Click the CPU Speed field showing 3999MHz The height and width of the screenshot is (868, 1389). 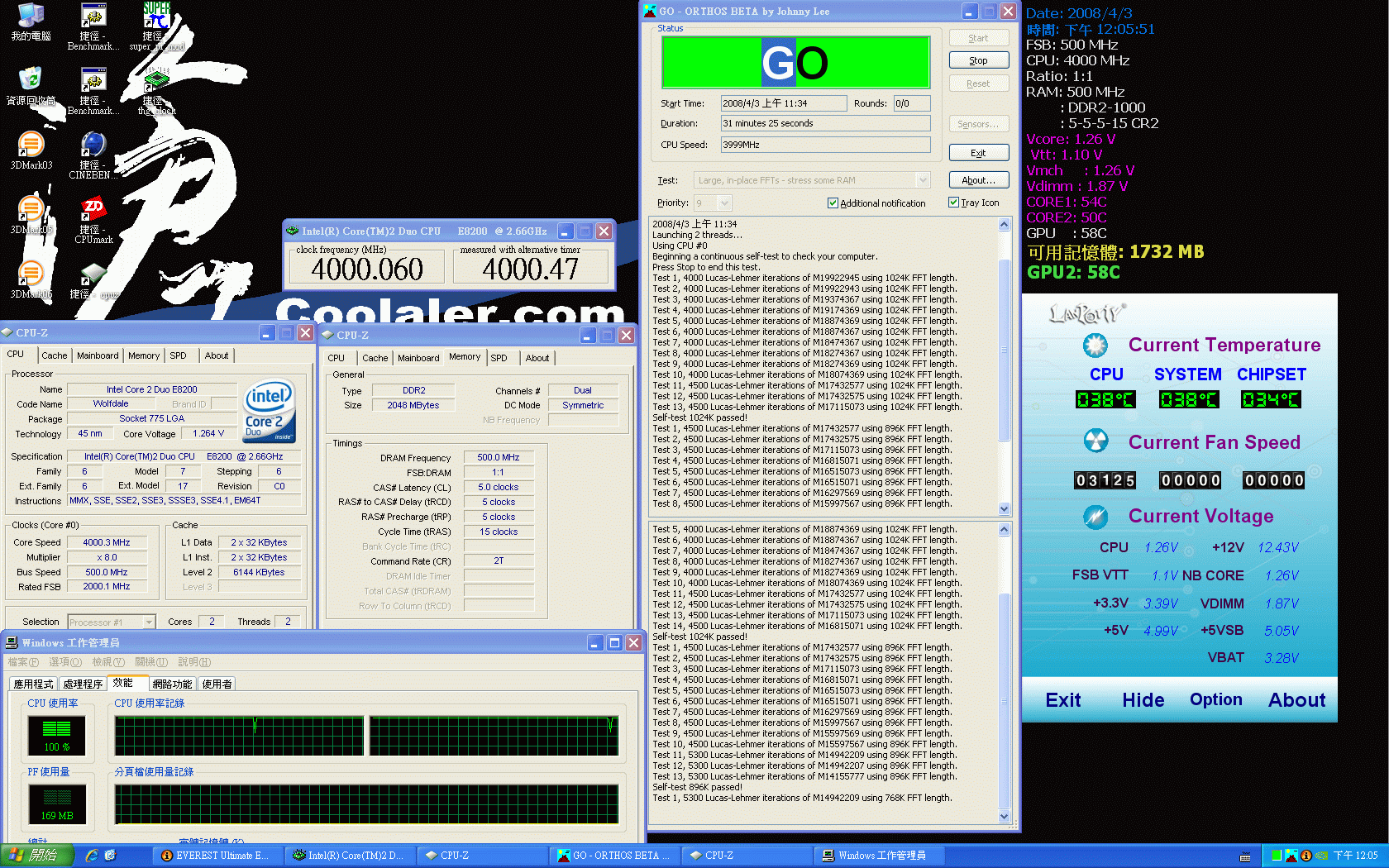click(825, 145)
